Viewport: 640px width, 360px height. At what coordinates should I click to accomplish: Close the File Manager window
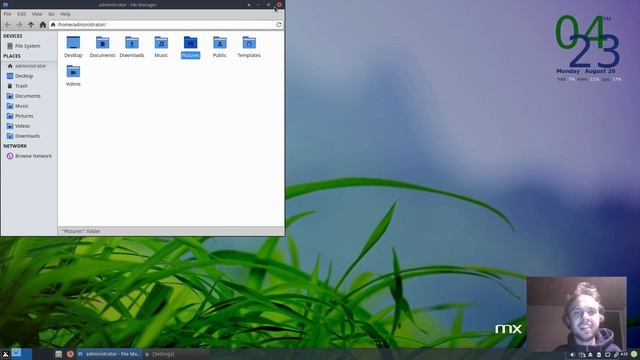279,5
